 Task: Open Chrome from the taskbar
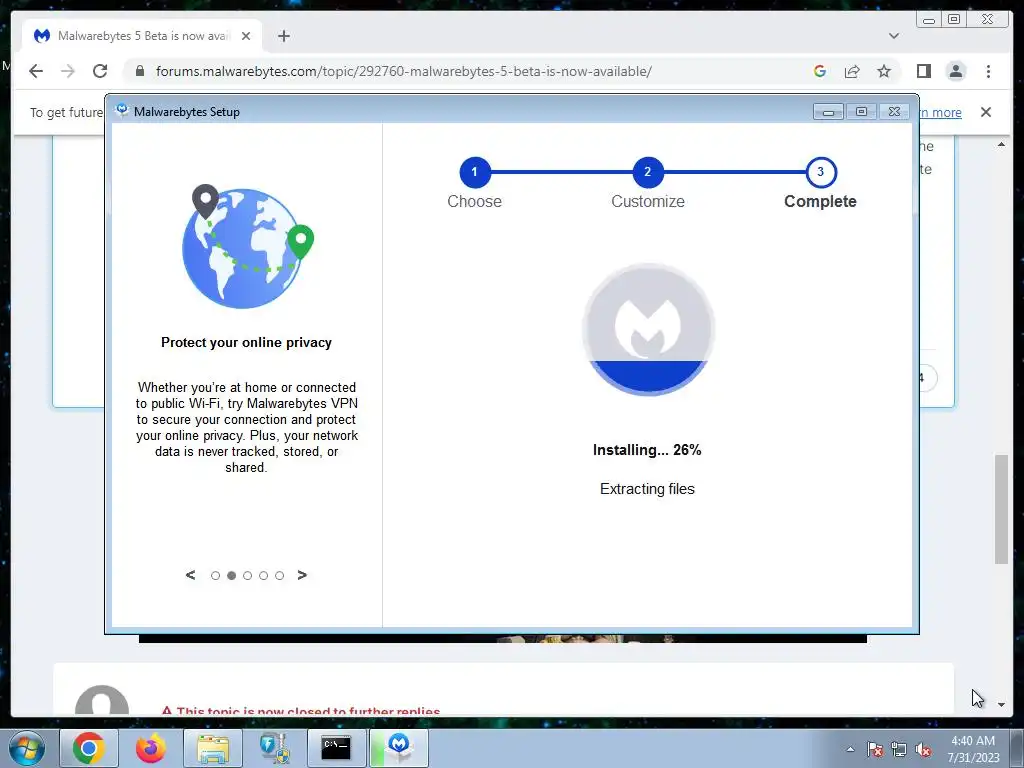click(89, 748)
